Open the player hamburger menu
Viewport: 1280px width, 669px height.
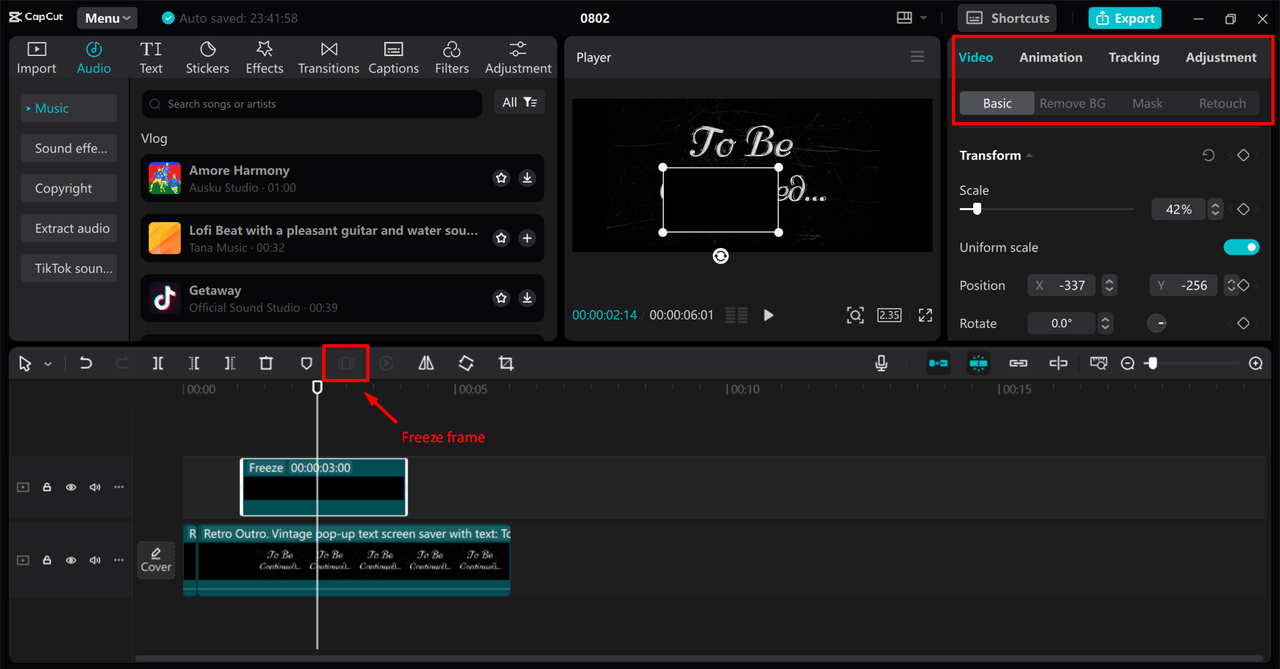point(917,57)
